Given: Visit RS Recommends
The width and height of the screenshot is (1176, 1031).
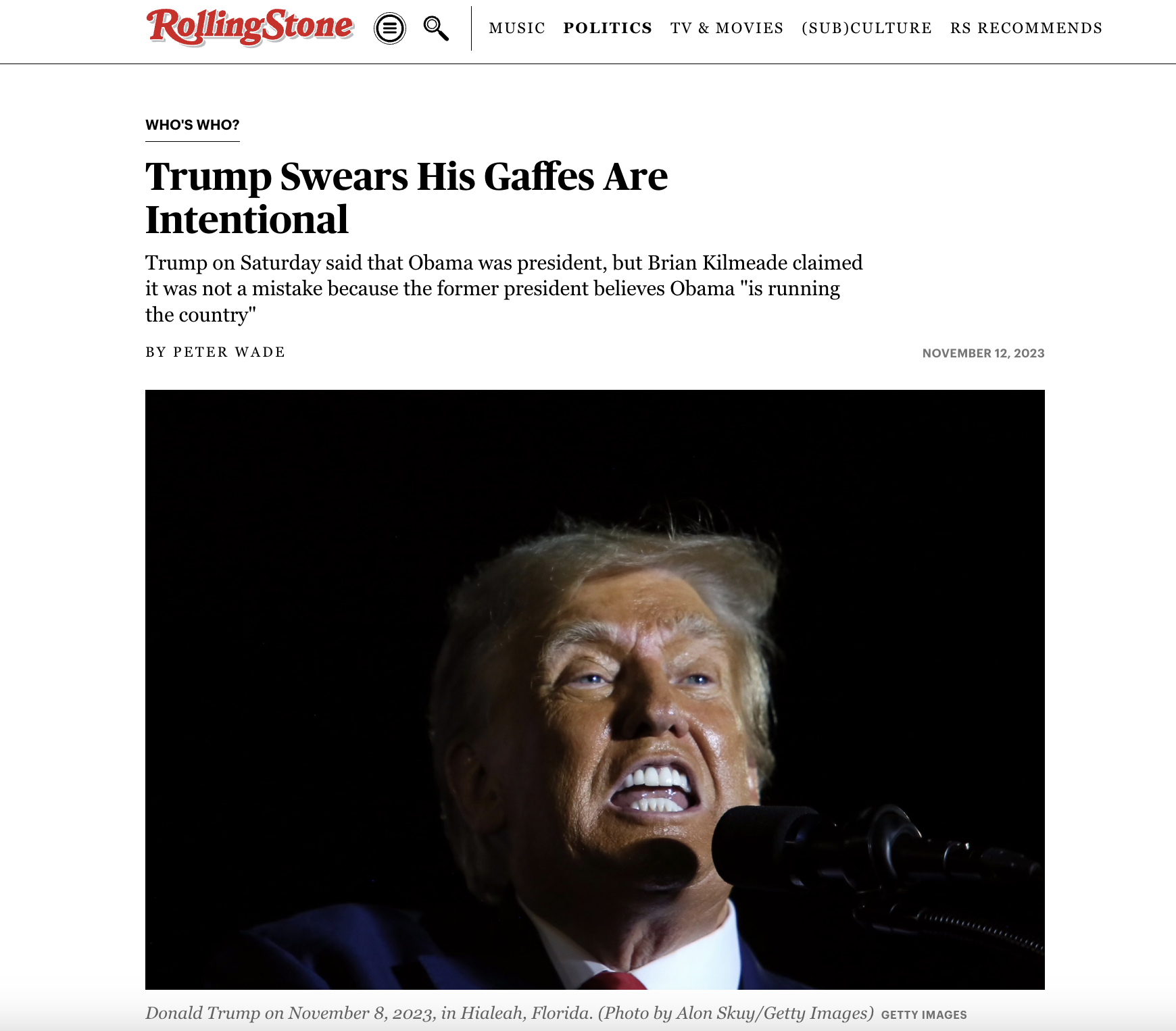Looking at the screenshot, I should point(1026,28).
